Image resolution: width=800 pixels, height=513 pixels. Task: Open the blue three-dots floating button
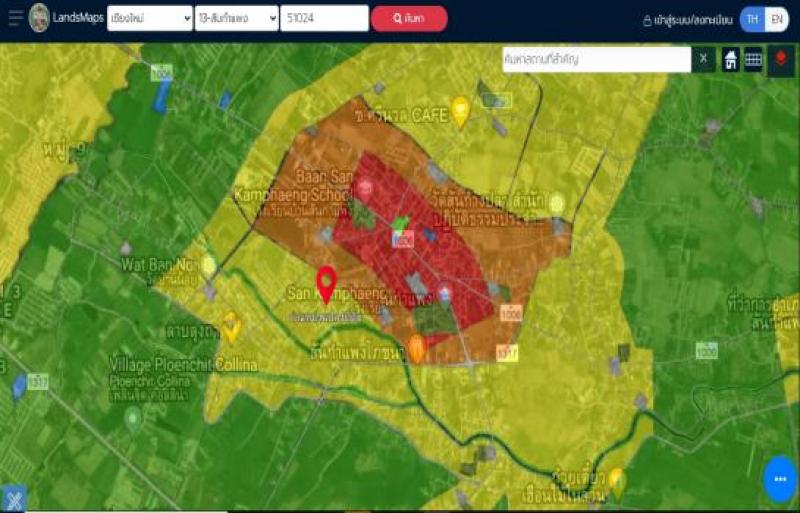779,479
